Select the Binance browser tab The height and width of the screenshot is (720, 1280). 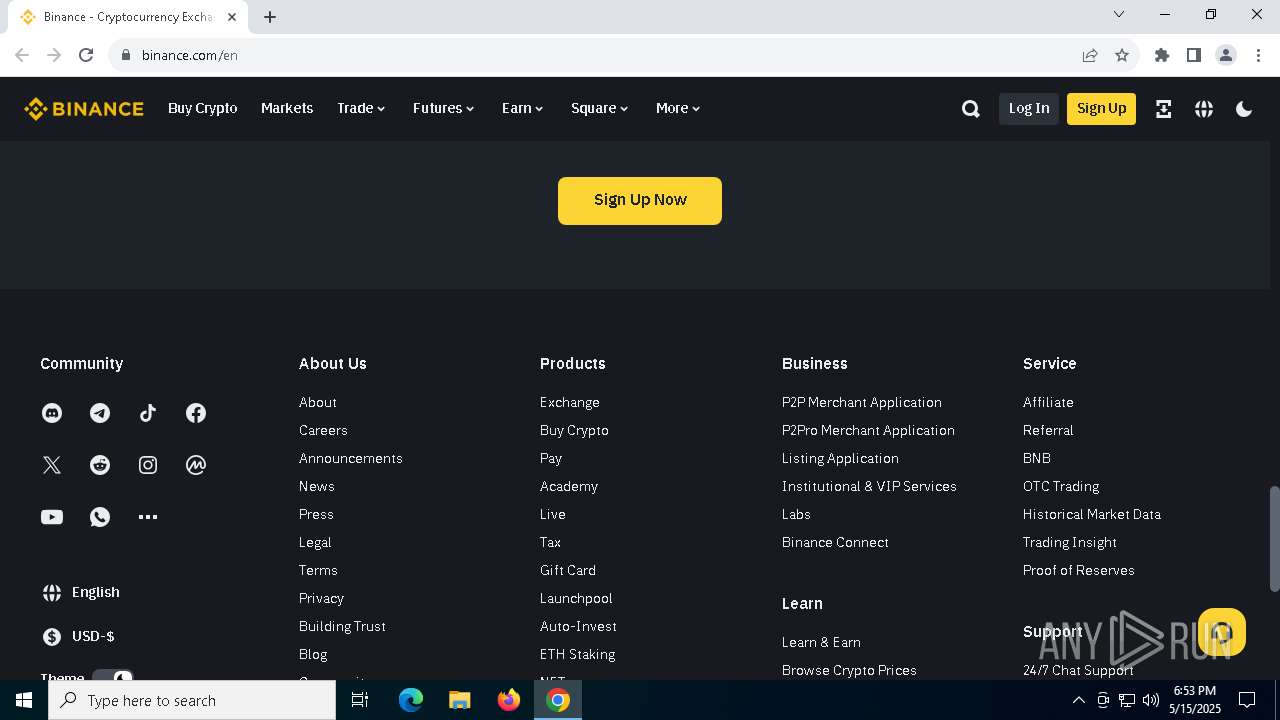pos(128,17)
